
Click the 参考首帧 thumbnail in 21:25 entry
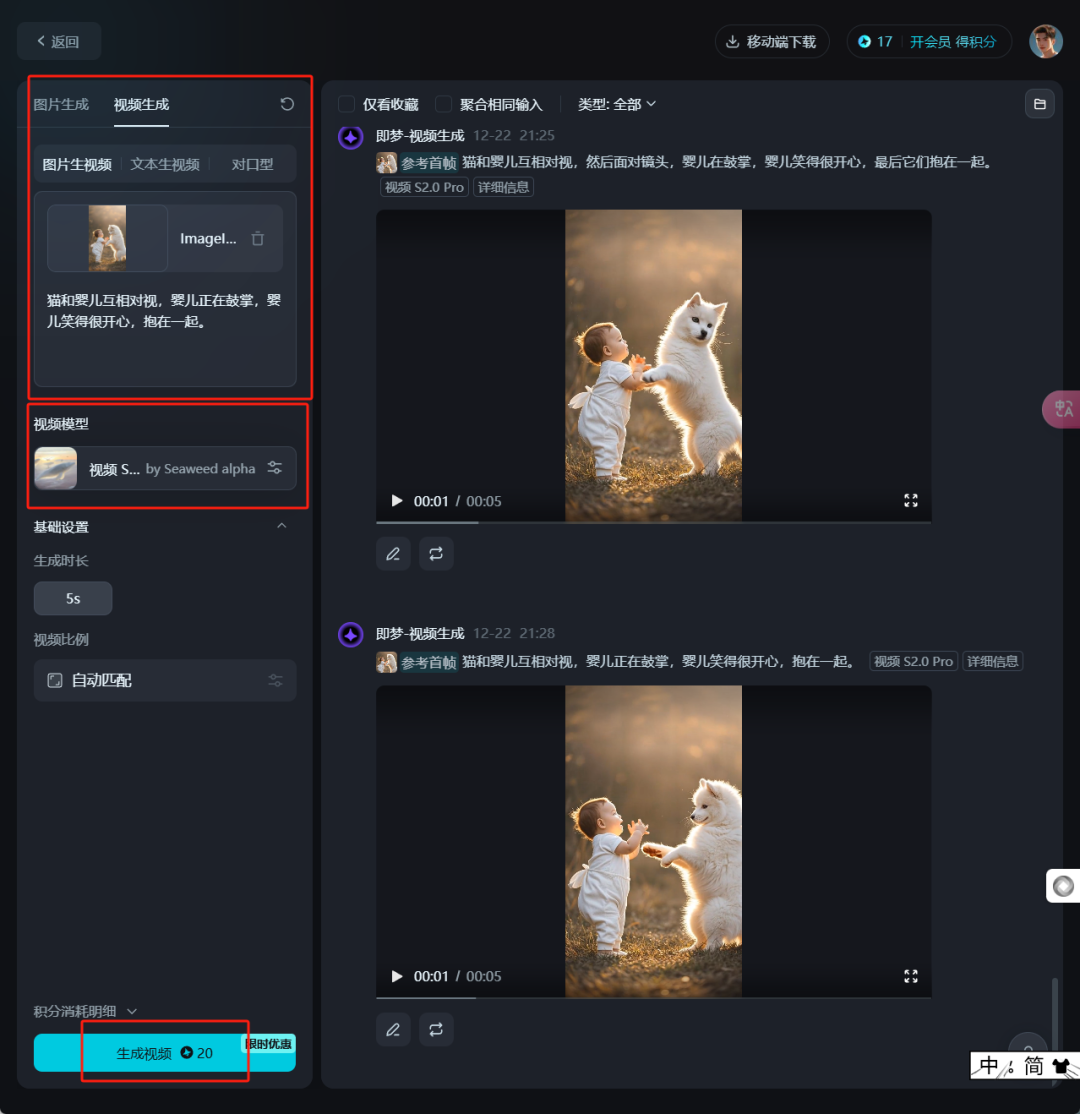coord(387,163)
